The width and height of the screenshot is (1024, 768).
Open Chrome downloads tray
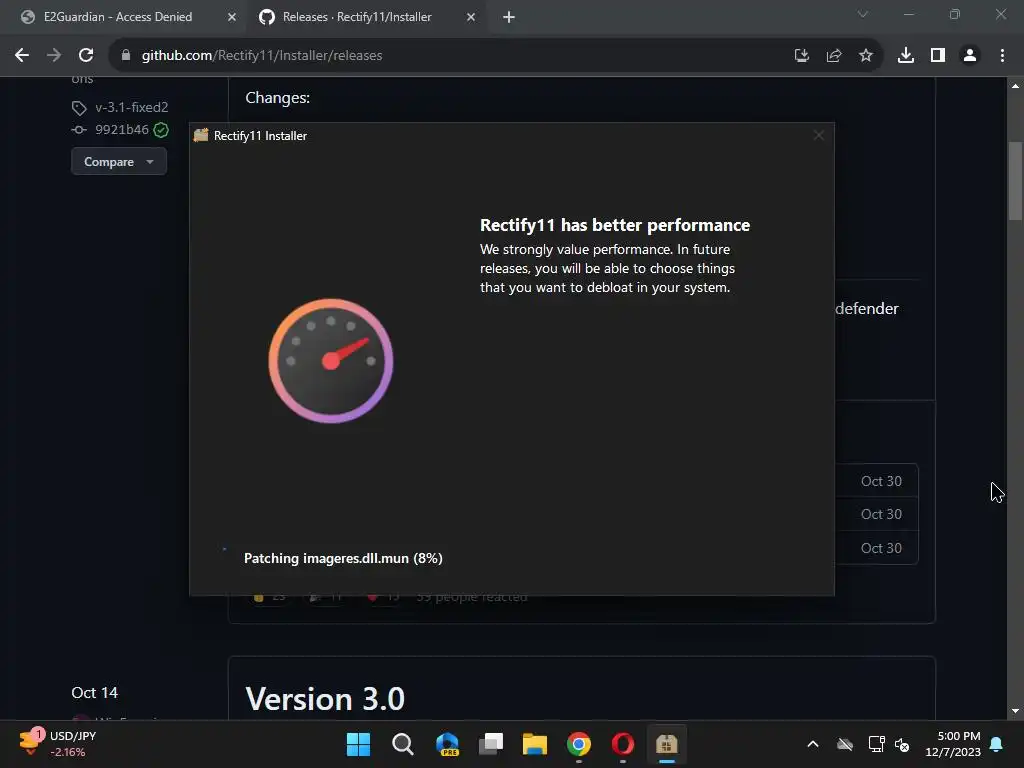tap(906, 56)
